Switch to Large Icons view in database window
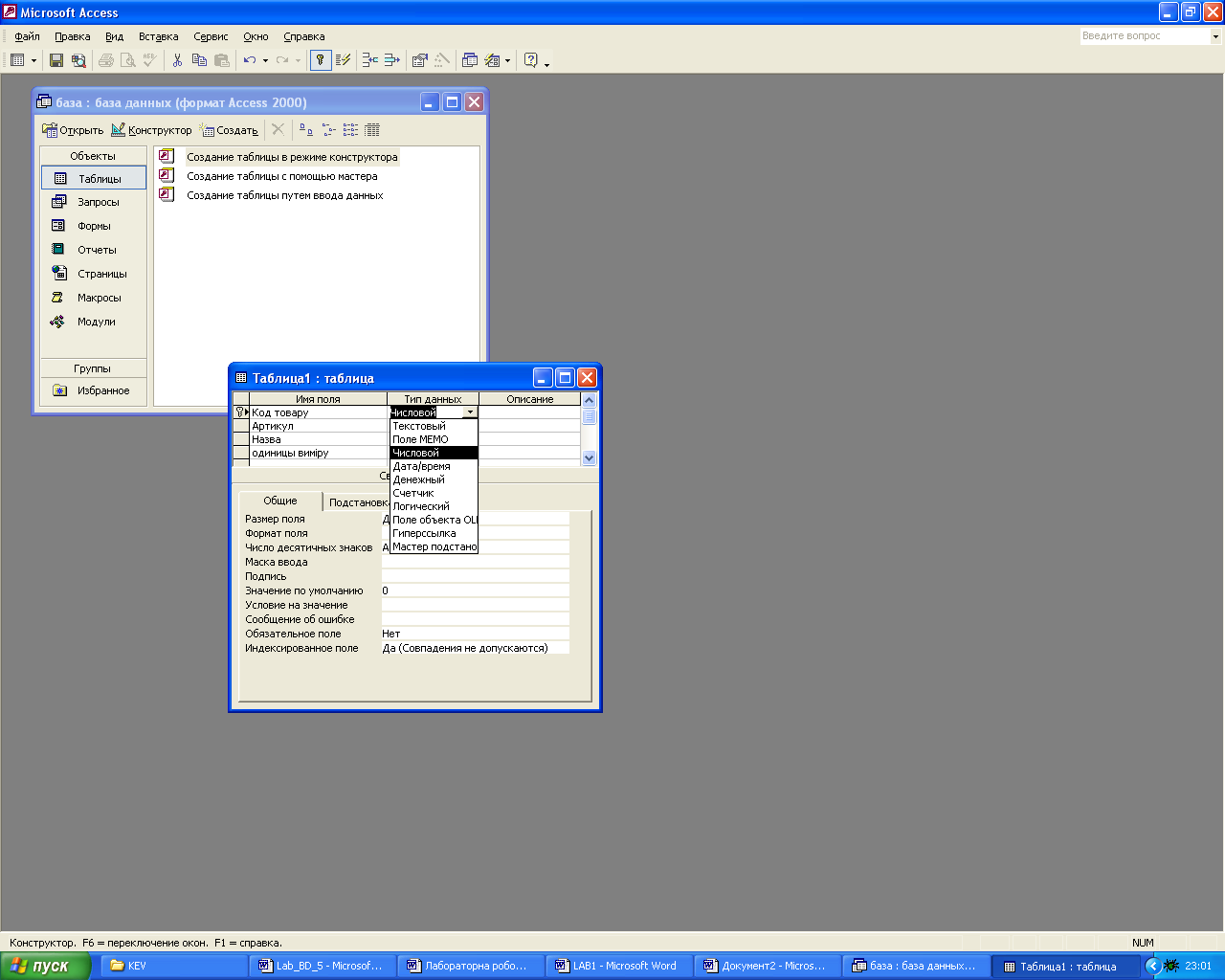 (x=306, y=129)
